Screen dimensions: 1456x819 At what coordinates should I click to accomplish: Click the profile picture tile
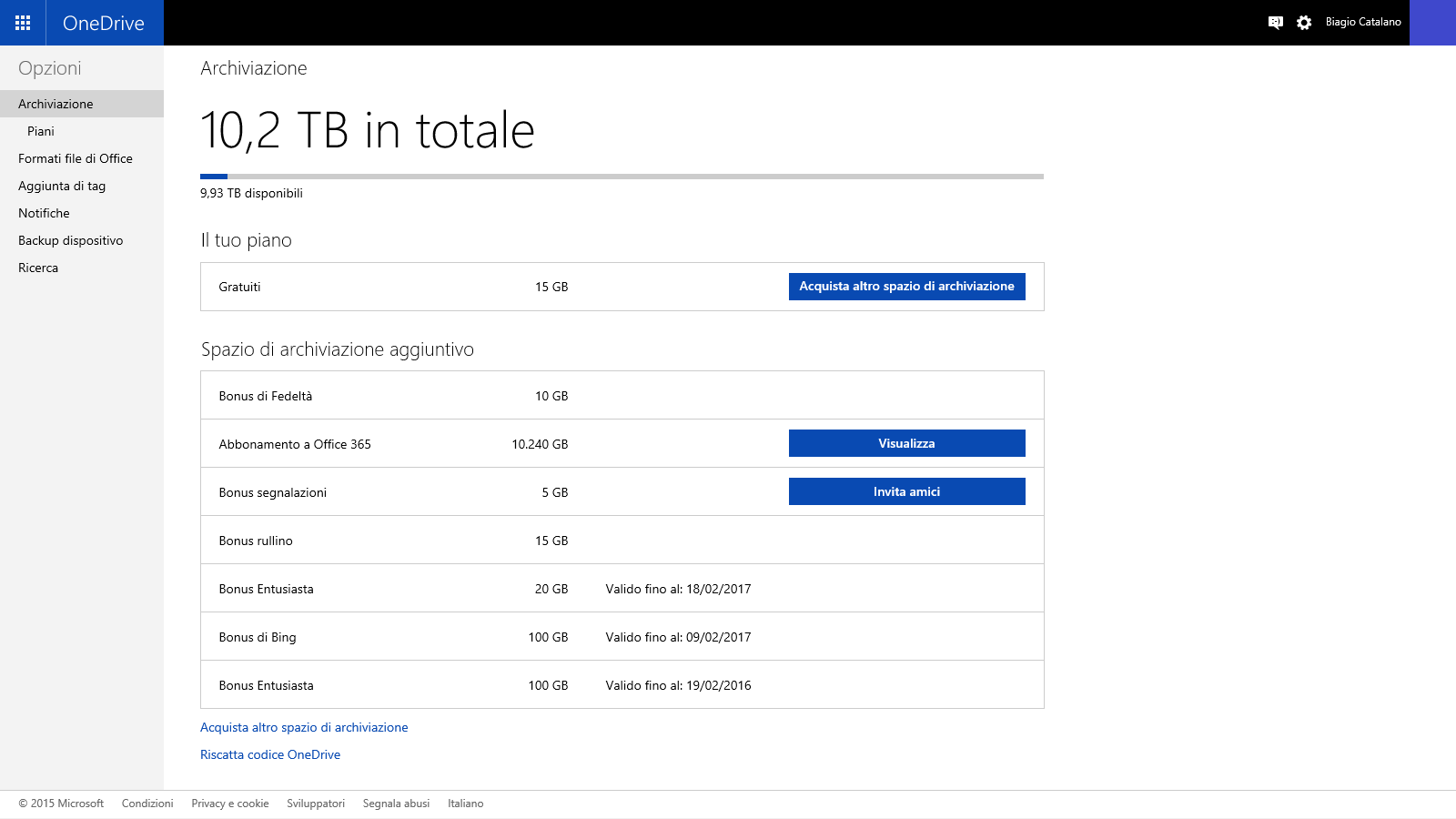(1432, 23)
